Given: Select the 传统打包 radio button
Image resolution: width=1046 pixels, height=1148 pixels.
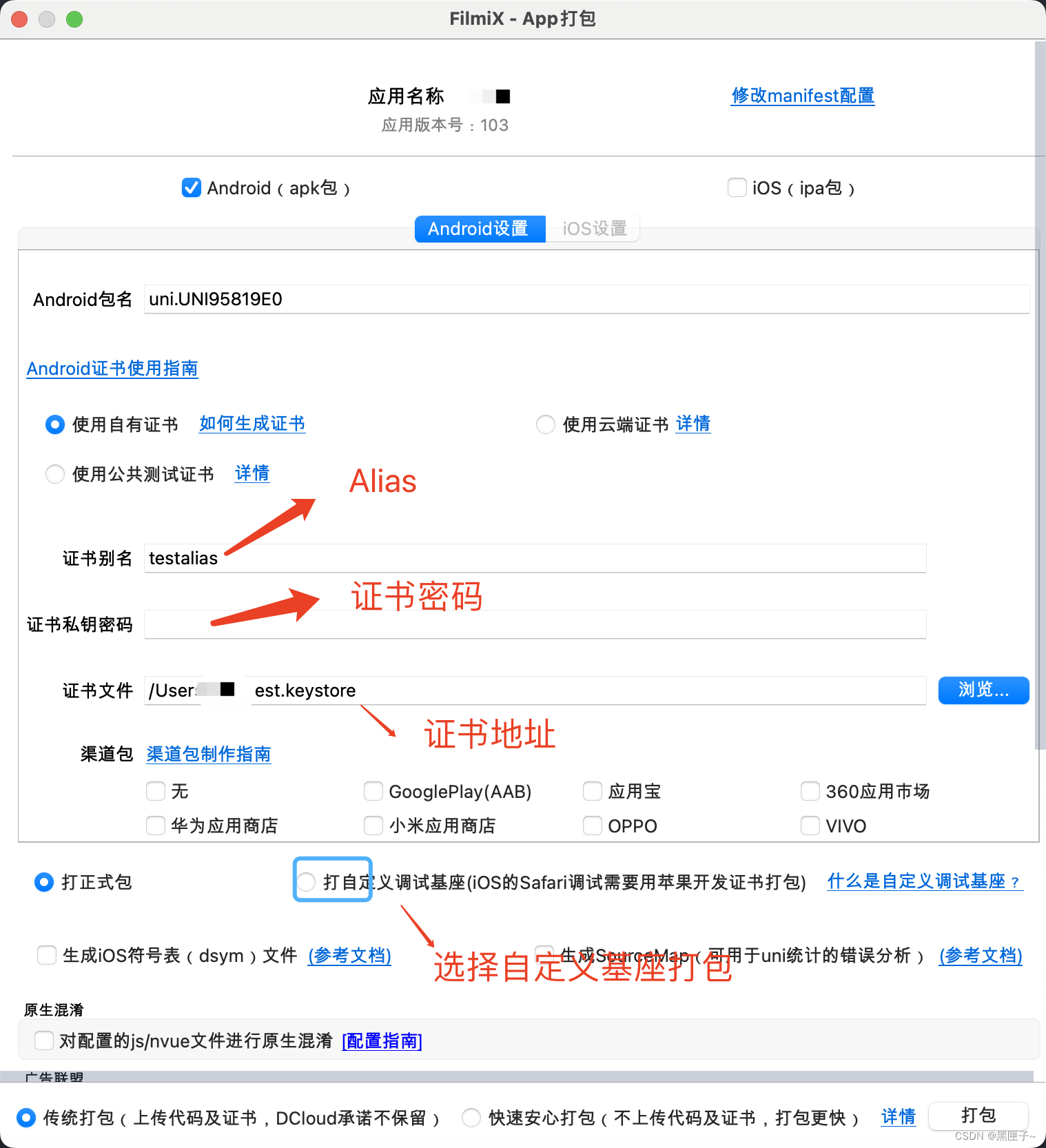Looking at the screenshot, I should click(26, 1118).
